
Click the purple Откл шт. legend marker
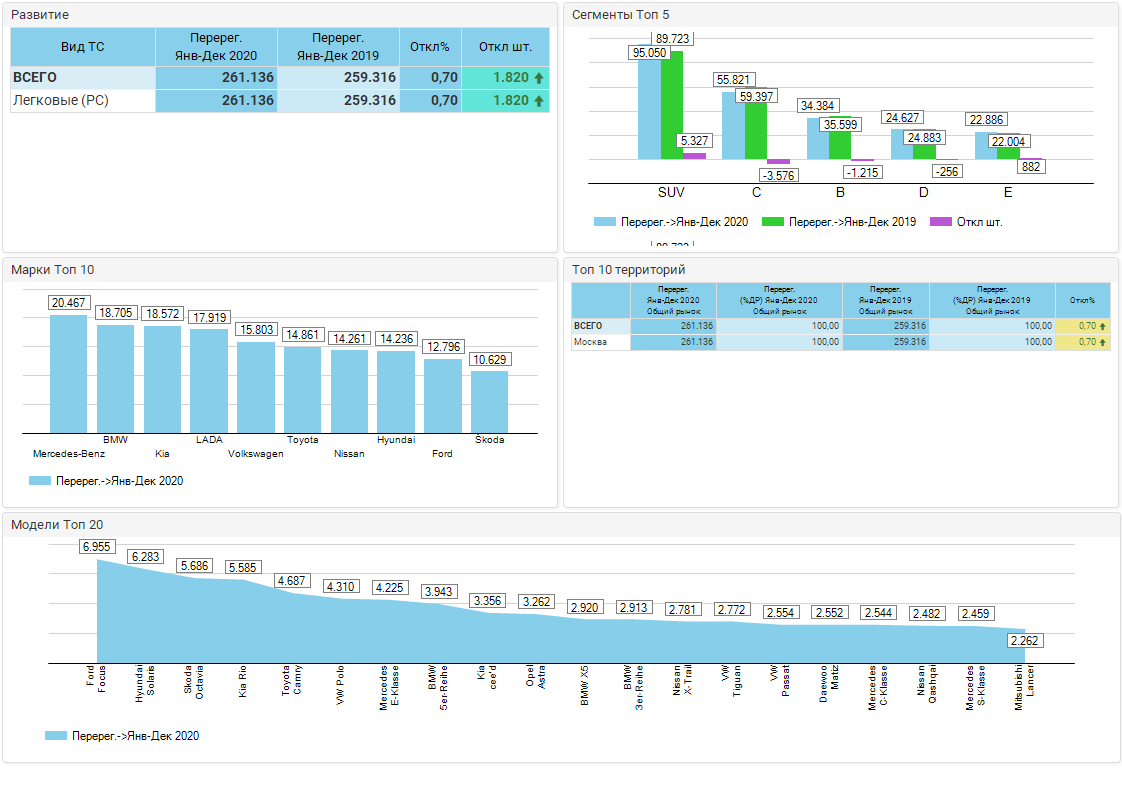tap(940, 222)
